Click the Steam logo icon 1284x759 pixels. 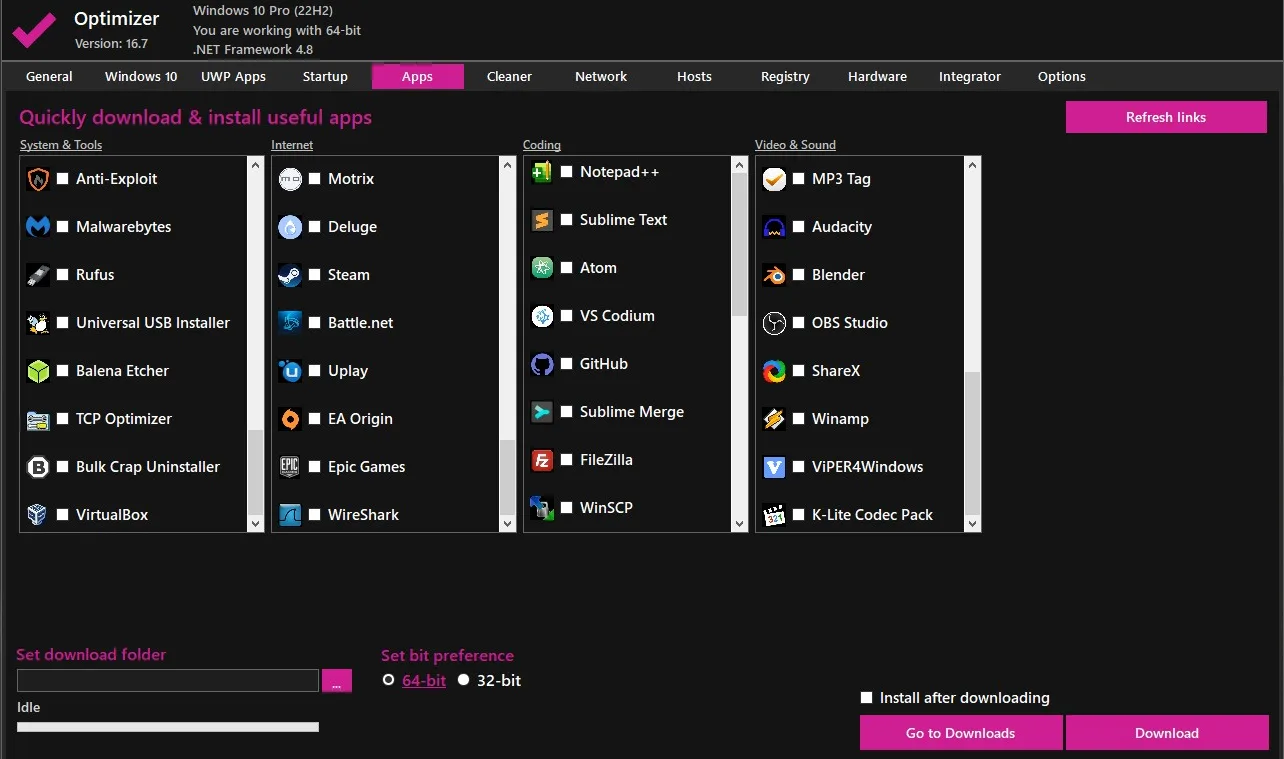(290, 275)
